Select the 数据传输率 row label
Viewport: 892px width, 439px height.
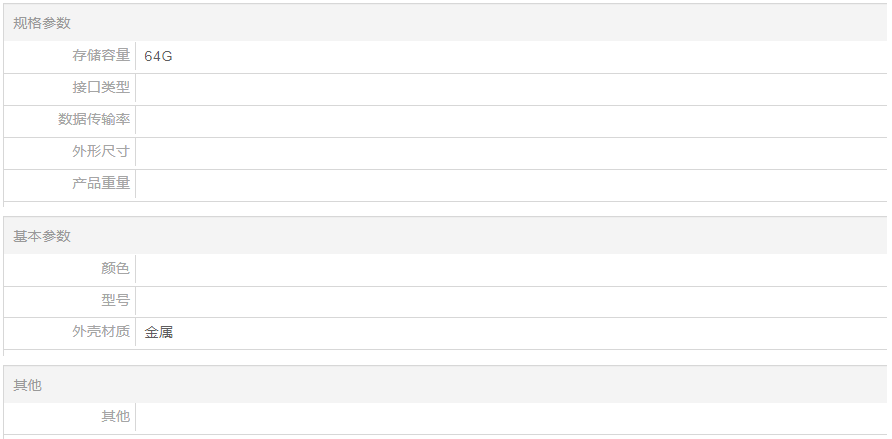(x=94, y=120)
